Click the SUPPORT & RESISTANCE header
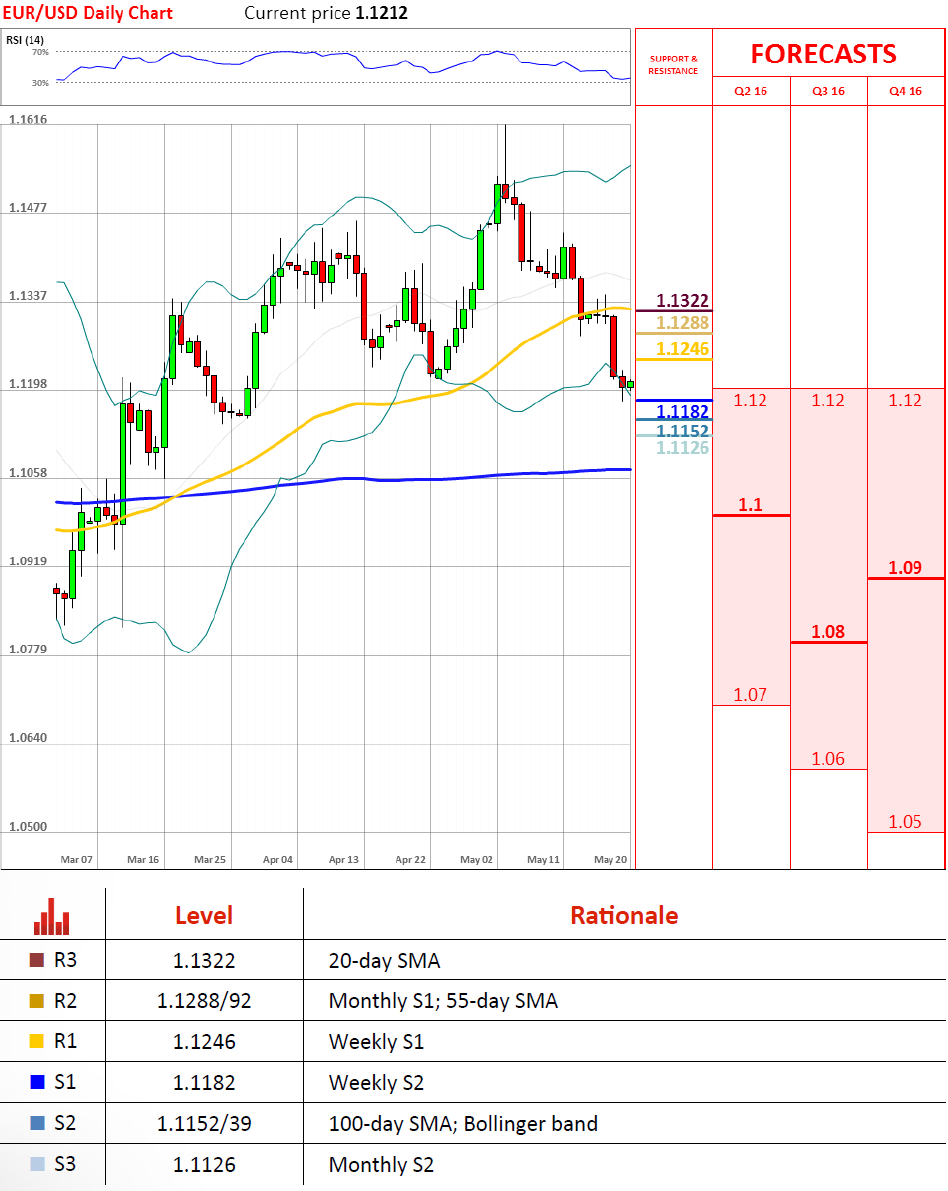948x1191 pixels. point(673,65)
